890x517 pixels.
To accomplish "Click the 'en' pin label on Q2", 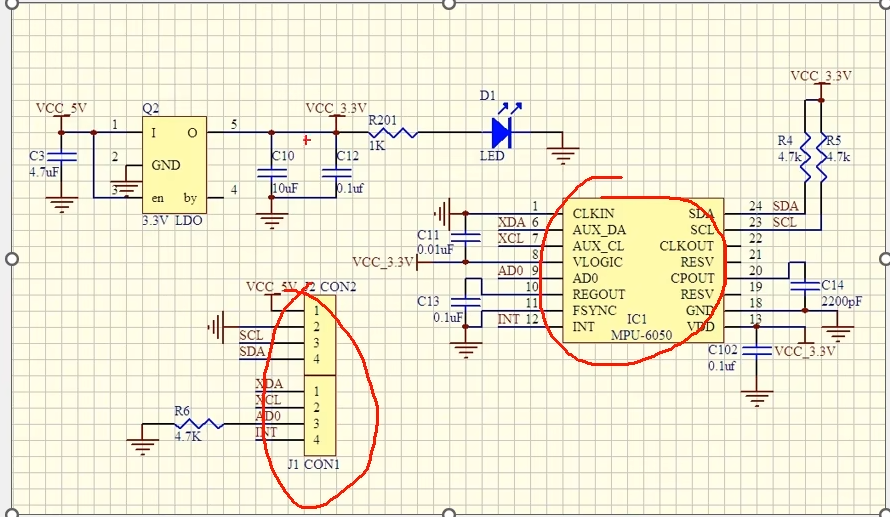I will [157, 198].
